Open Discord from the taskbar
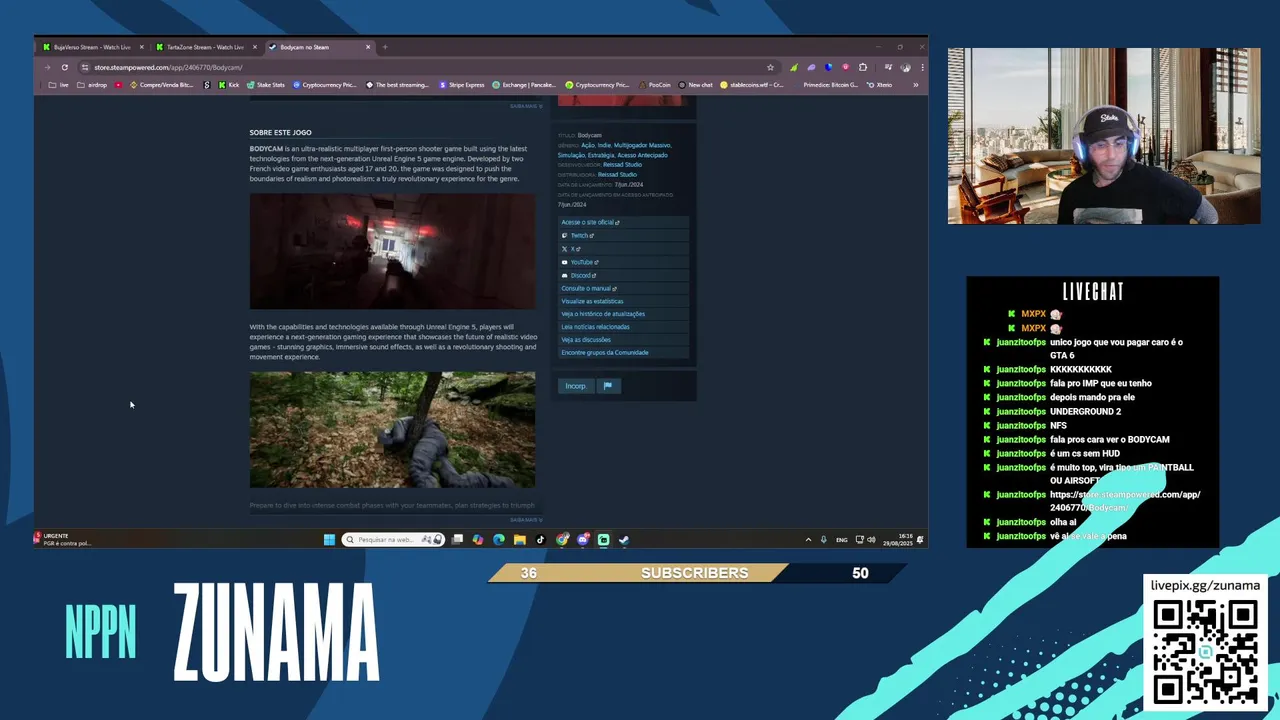1280x720 pixels. pos(583,539)
